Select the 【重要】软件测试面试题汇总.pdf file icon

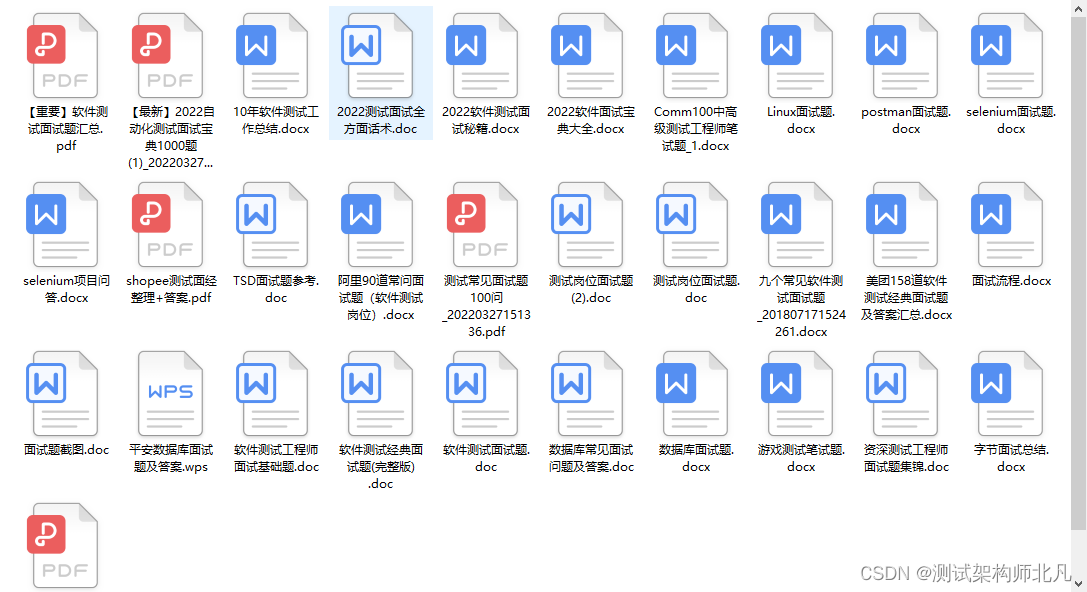click(x=63, y=55)
